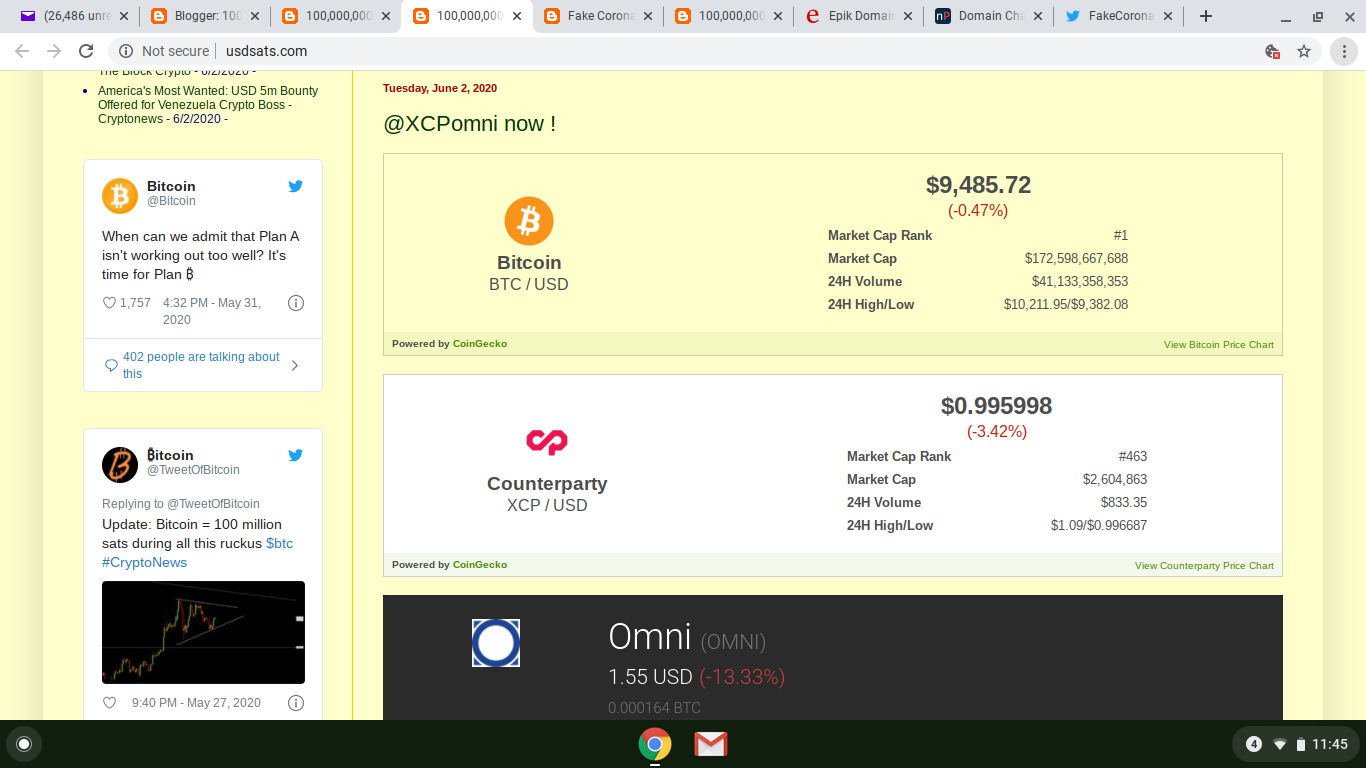The height and width of the screenshot is (768, 1366).
Task: Open tweet timestamp 4:32 PM - May 31
Action: pyautogui.click(x=212, y=311)
